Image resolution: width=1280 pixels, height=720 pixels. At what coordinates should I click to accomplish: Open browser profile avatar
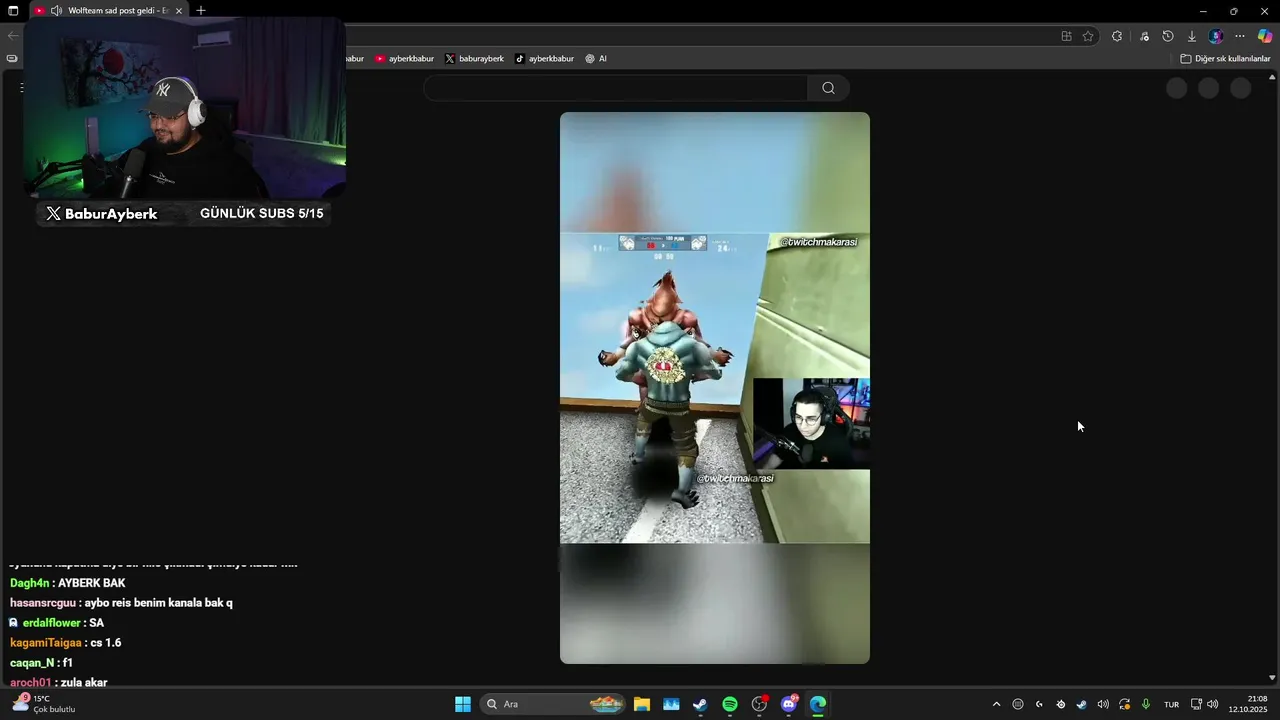1216,36
